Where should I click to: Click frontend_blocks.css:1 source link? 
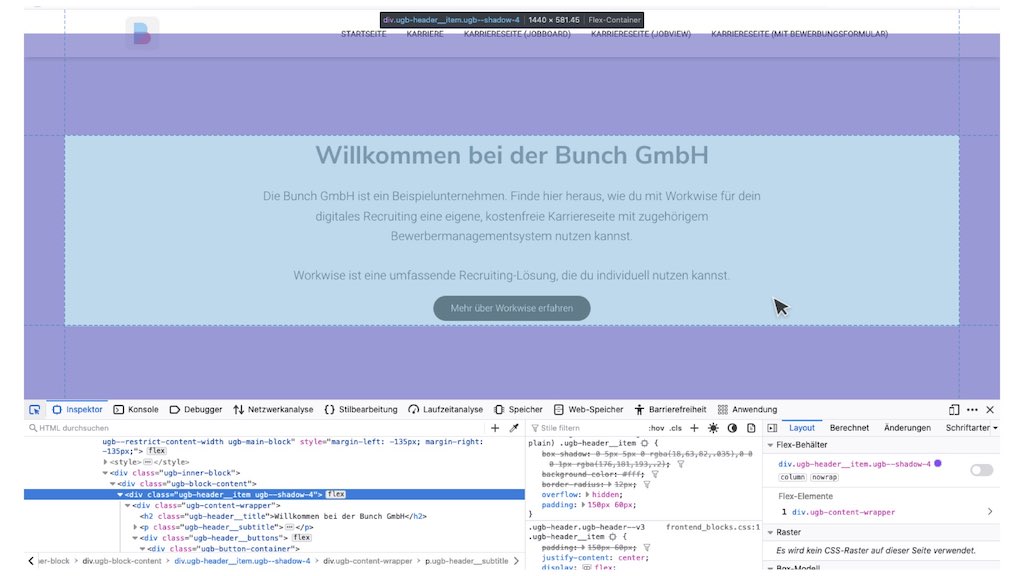click(x=713, y=526)
